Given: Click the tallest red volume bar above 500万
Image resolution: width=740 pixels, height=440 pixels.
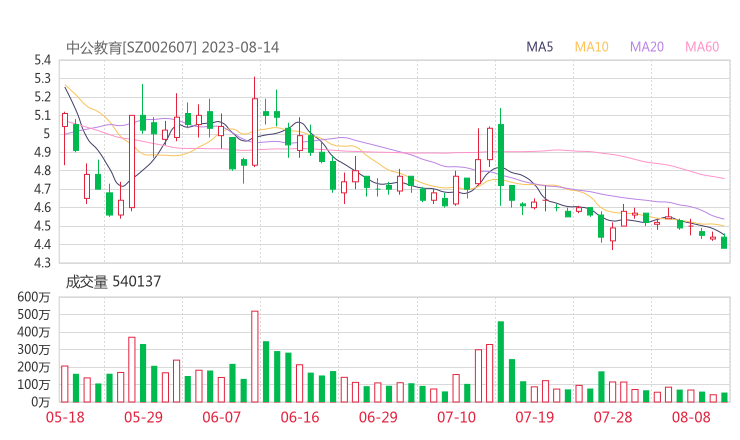Looking at the screenshot, I should pos(255,356).
